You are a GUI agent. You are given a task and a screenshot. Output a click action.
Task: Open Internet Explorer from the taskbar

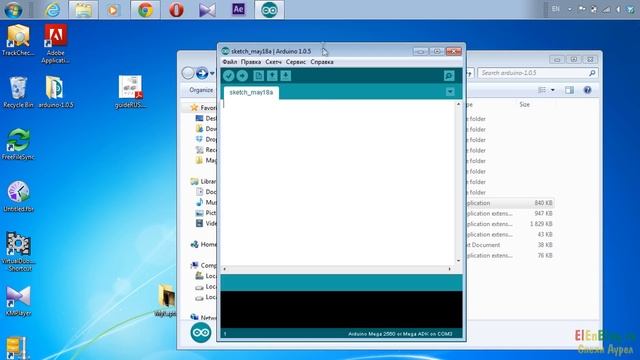(52, 10)
